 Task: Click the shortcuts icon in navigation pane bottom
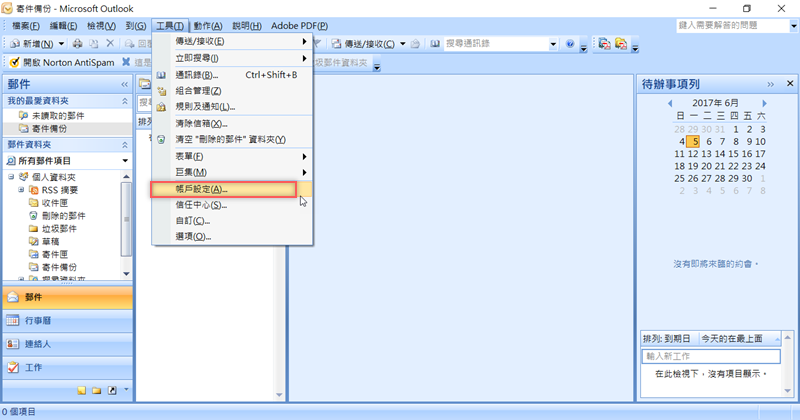pyautogui.click(x=112, y=390)
